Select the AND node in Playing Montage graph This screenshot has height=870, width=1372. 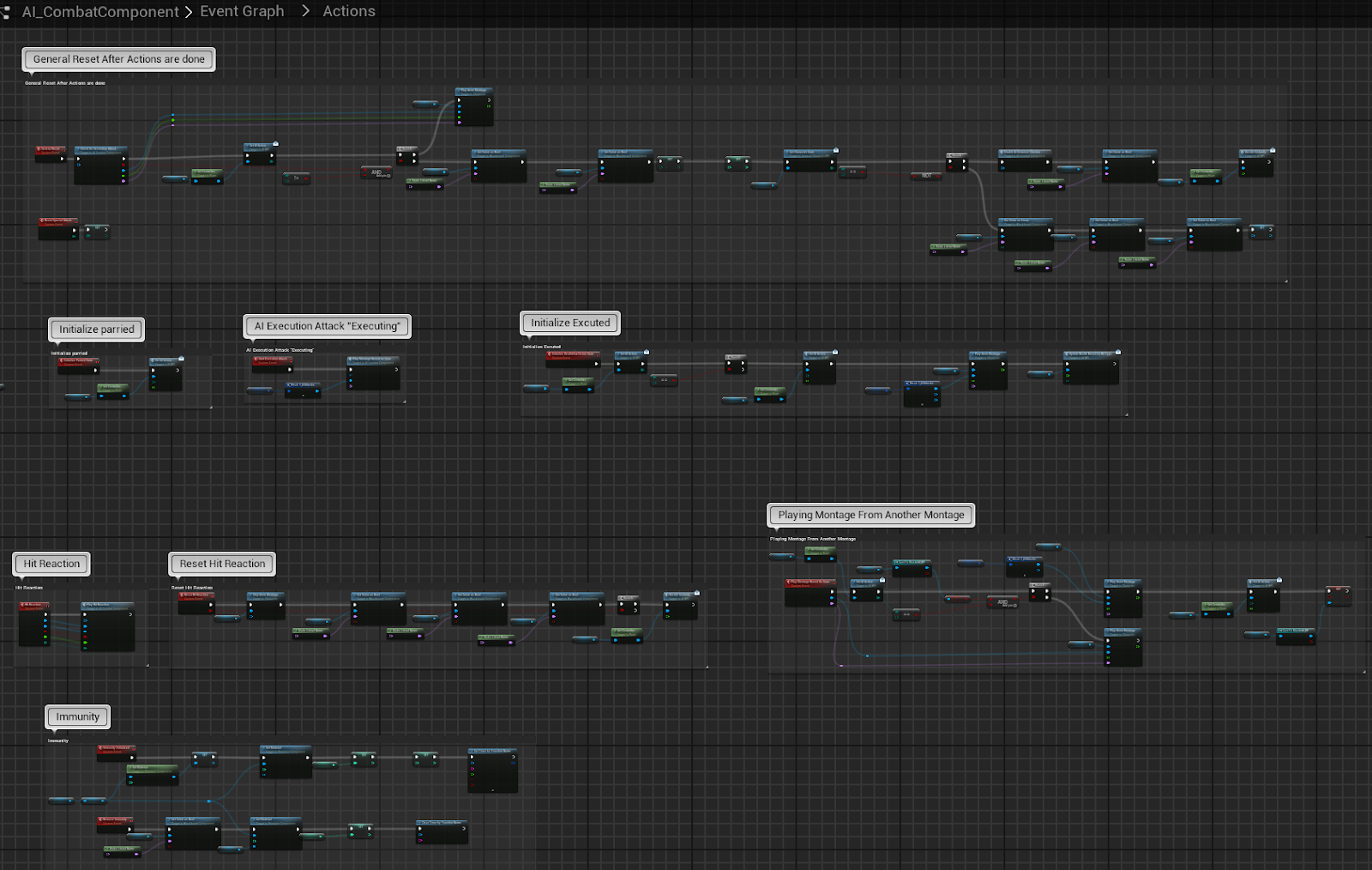(x=1002, y=602)
